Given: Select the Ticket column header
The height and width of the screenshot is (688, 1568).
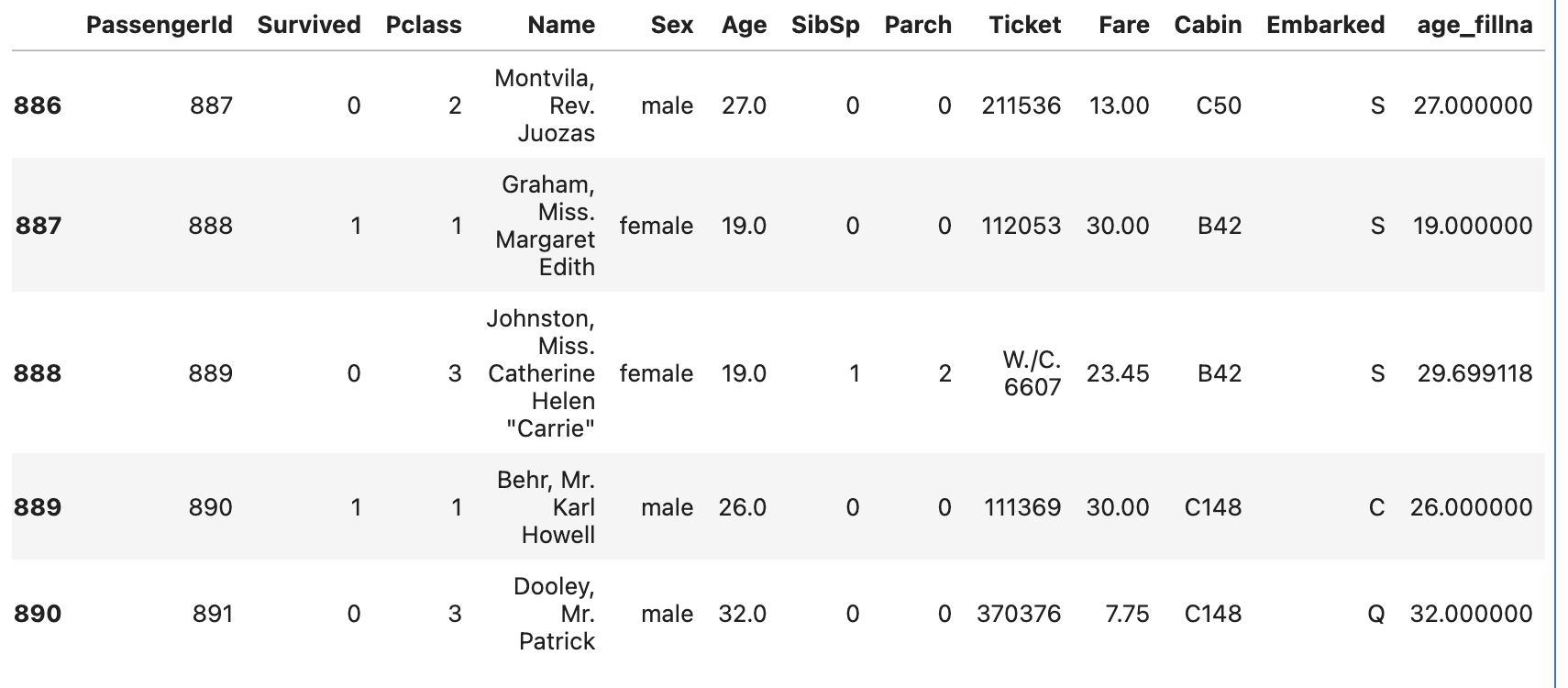Looking at the screenshot, I should coord(1024,25).
